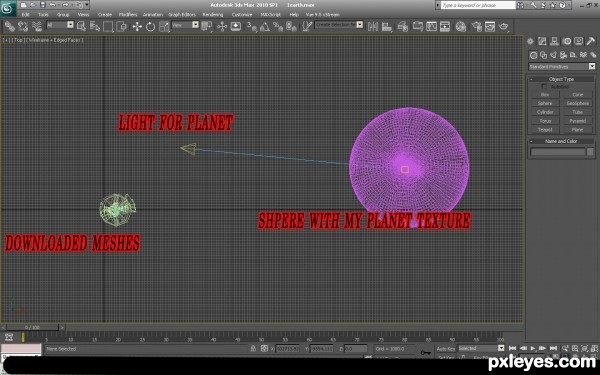Open the Material Editor

461,26
